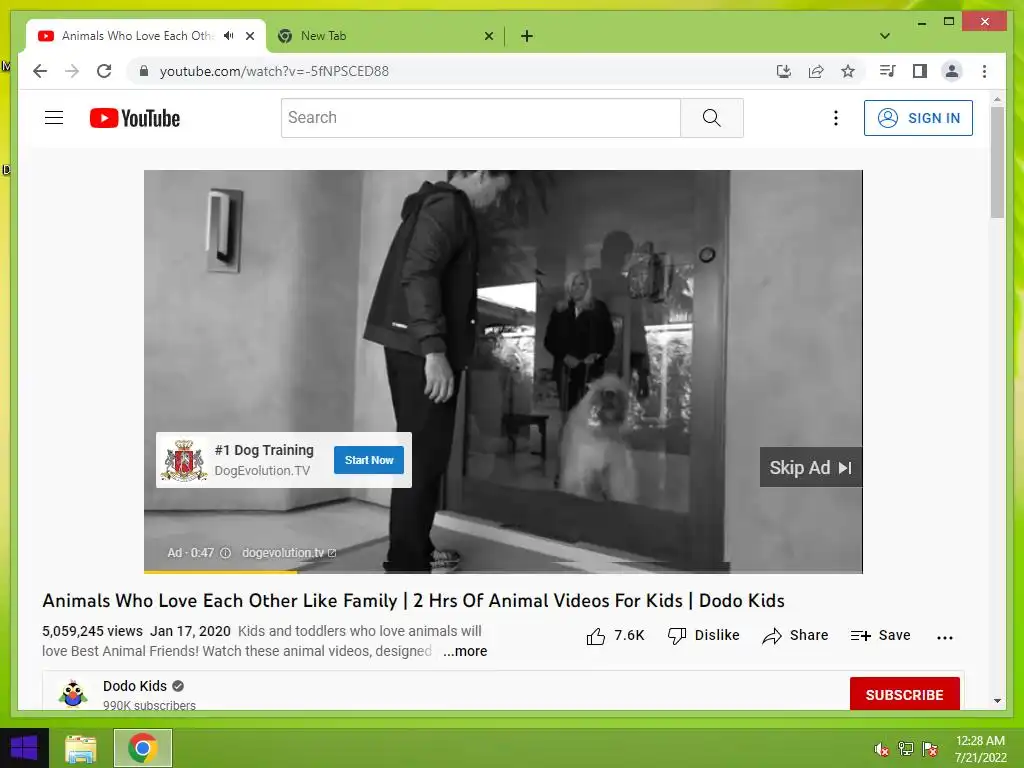Expand the tab search chevron
Viewport: 1024px width, 768px height.
pos(885,36)
